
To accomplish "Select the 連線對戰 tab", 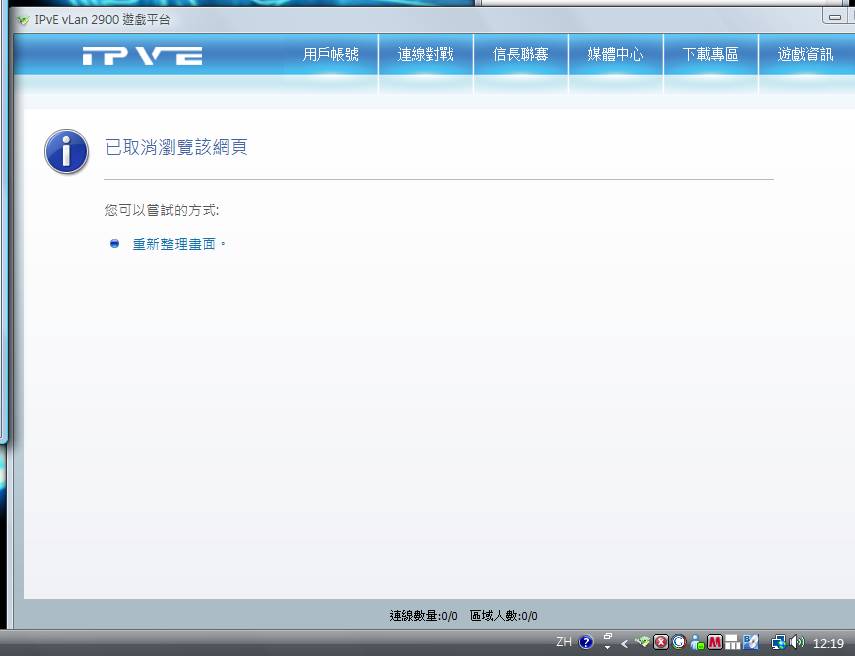I will (x=426, y=55).
